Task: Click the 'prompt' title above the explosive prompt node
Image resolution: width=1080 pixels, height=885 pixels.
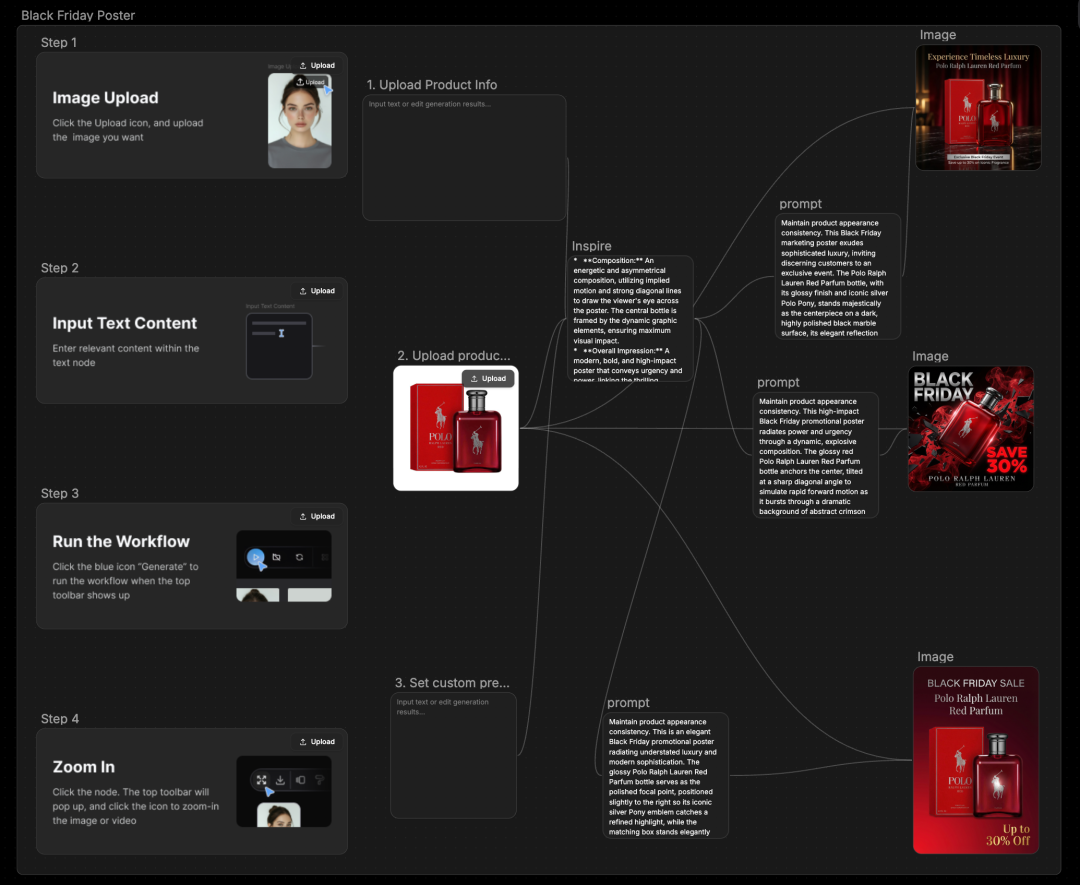Action: pyautogui.click(x=778, y=382)
